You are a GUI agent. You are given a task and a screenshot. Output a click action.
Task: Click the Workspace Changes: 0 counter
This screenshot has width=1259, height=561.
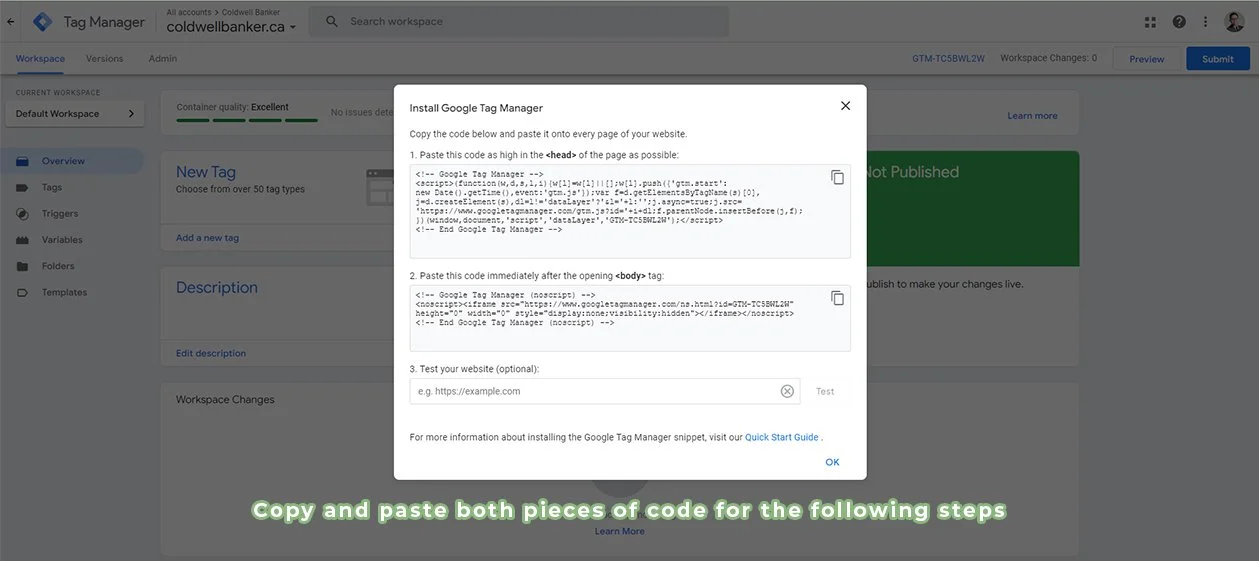click(x=1049, y=58)
